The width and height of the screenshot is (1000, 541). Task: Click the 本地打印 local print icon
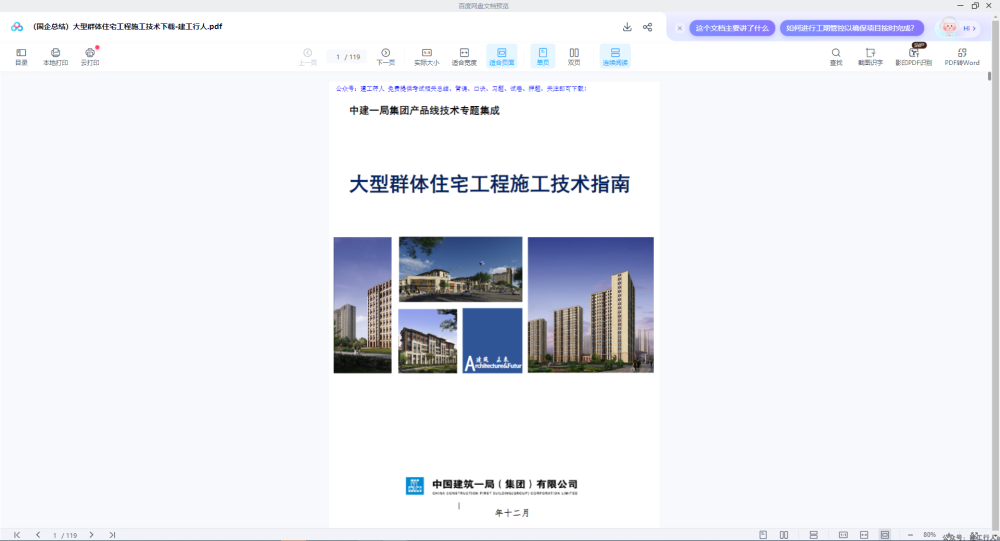(x=55, y=57)
